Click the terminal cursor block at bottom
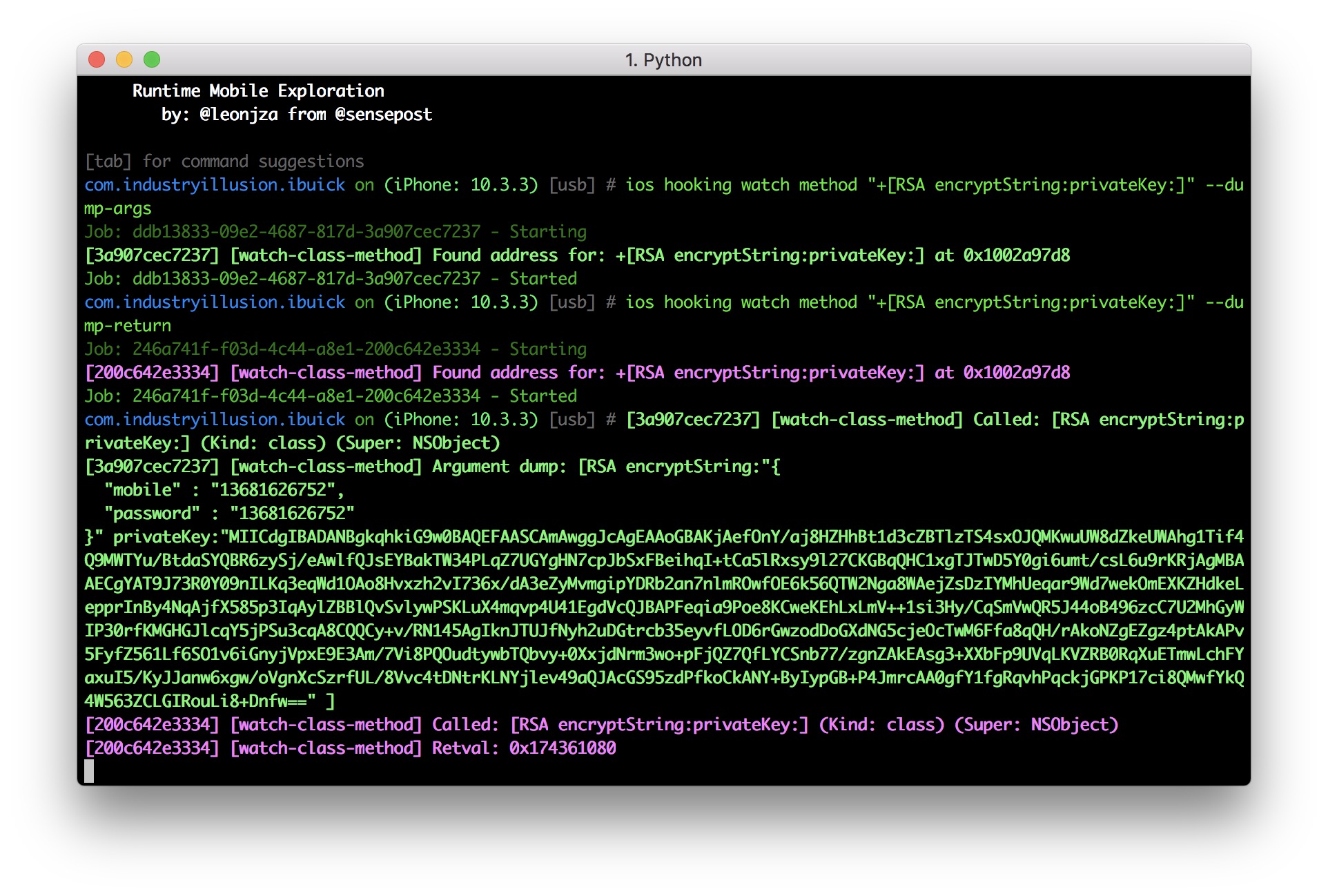 click(89, 771)
